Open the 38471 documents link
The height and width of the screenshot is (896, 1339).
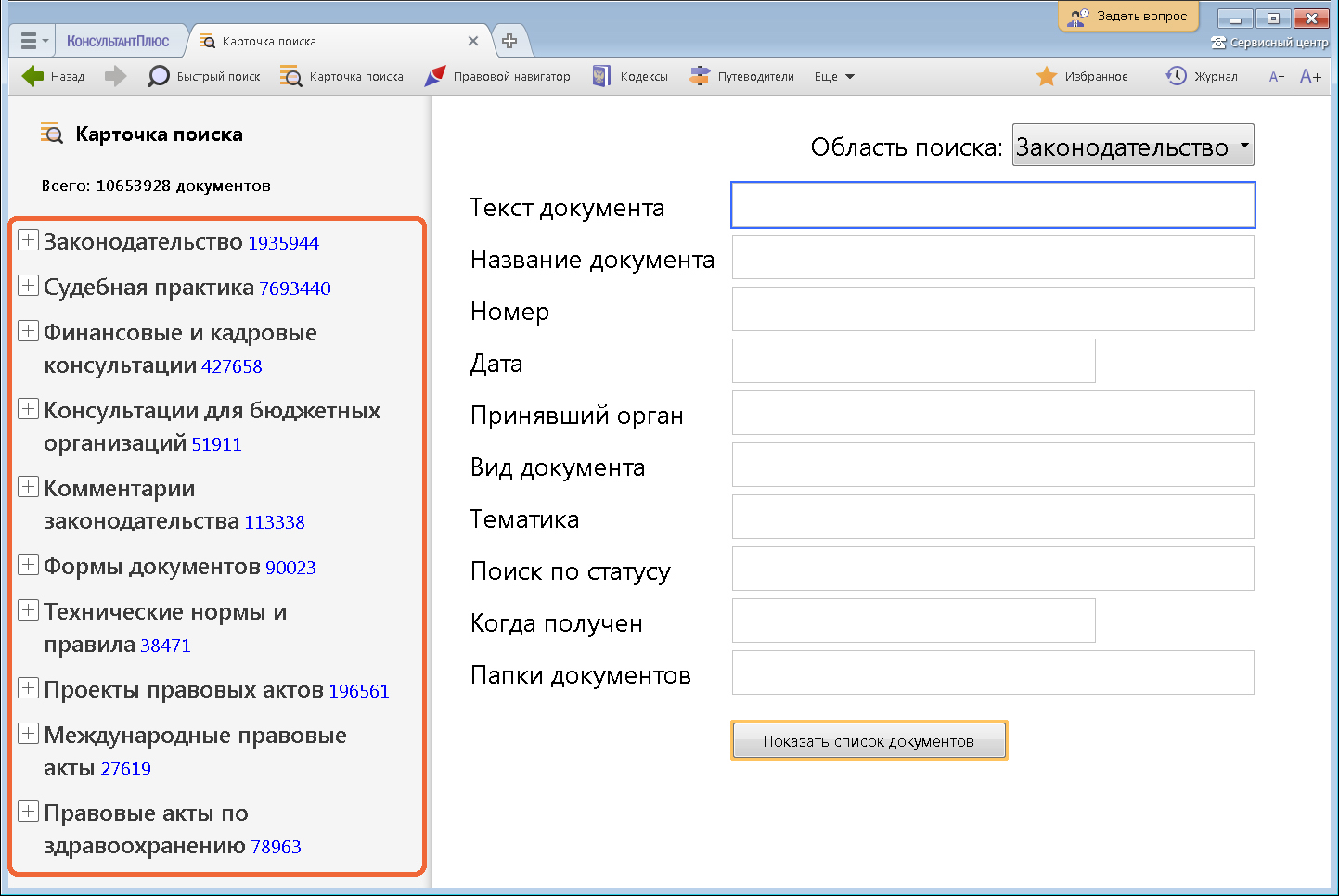[165, 646]
